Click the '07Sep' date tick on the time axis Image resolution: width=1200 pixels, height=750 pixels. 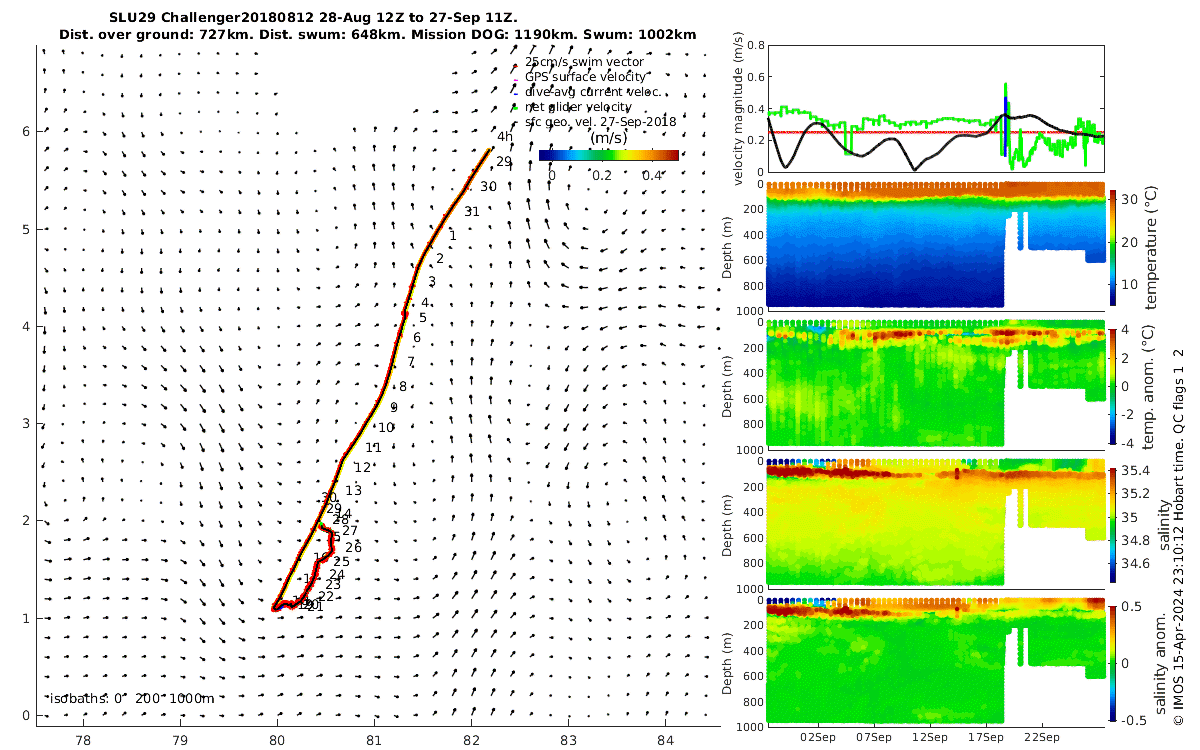click(874, 738)
